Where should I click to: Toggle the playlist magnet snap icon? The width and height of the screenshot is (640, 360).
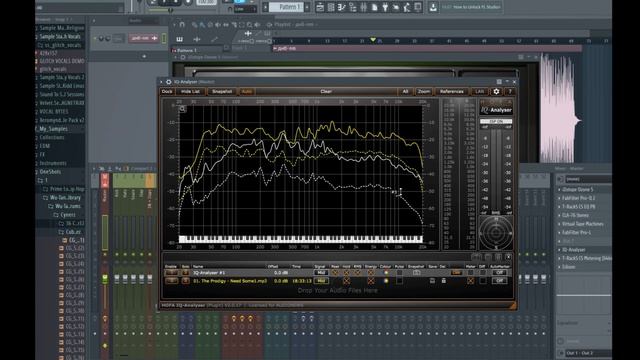pyautogui.click(x=182, y=24)
